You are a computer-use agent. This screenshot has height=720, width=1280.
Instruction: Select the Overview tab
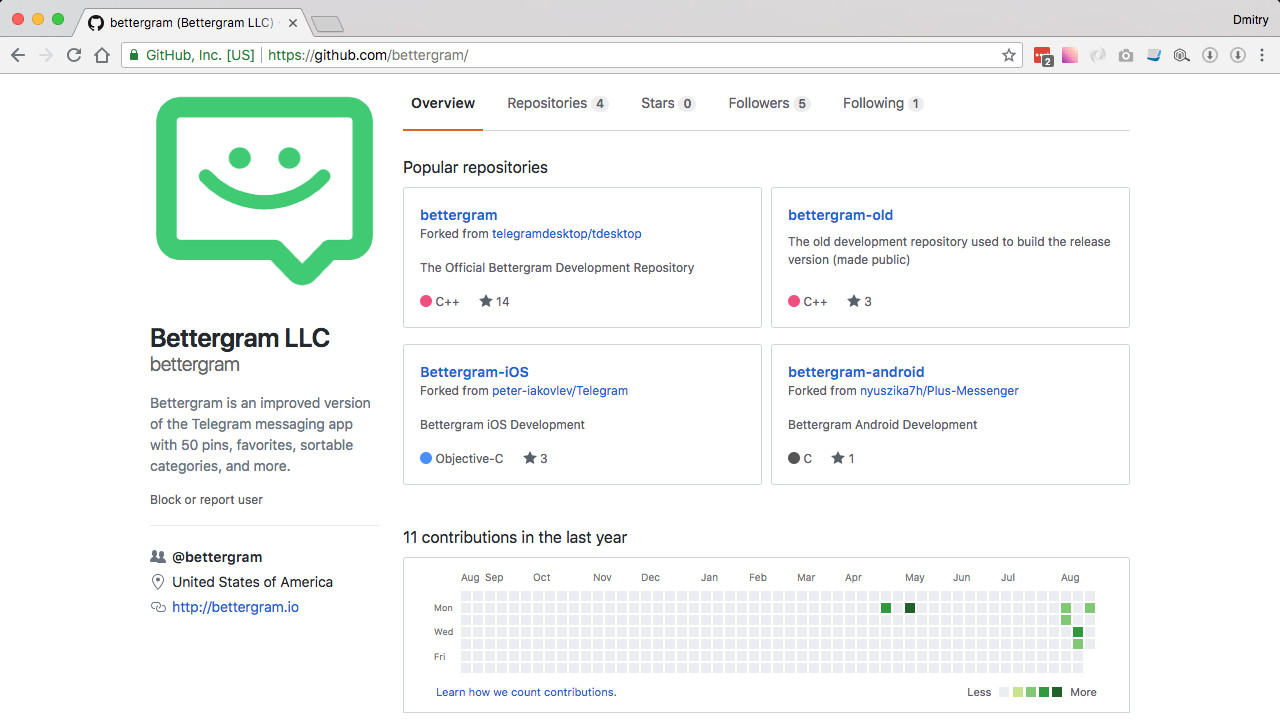443,103
